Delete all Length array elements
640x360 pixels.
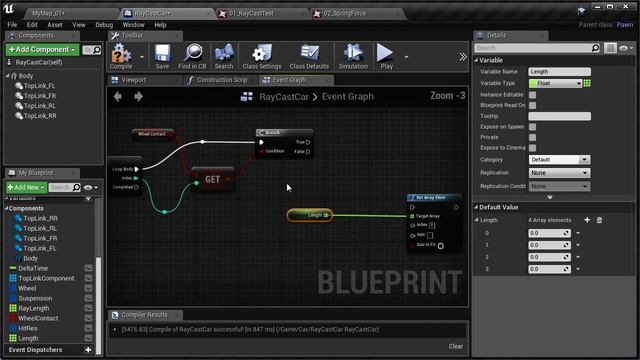[599, 220]
